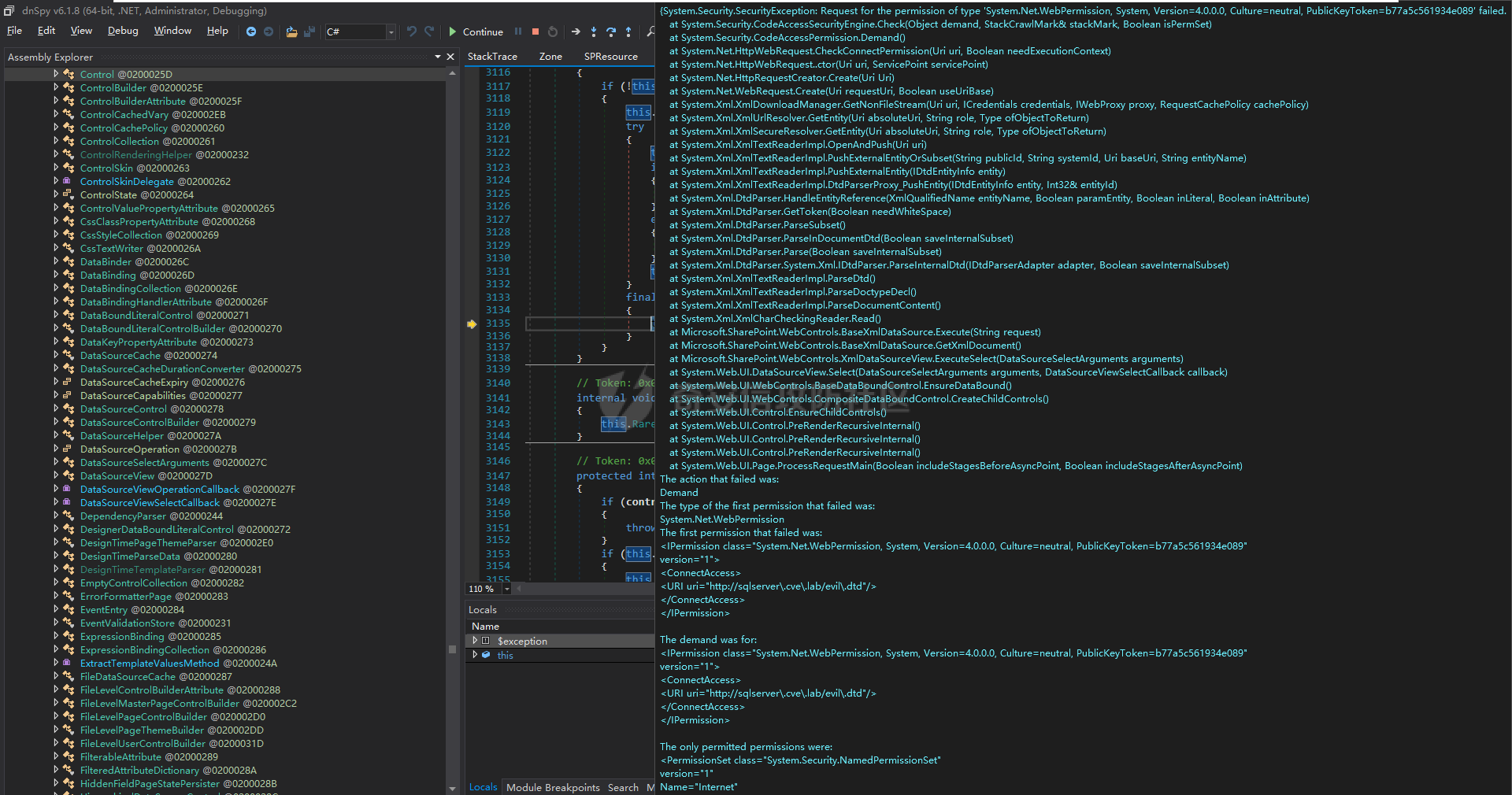The width and height of the screenshot is (1512, 795).
Task: Click the Show Next Statement arrow icon
Action: 576,31
